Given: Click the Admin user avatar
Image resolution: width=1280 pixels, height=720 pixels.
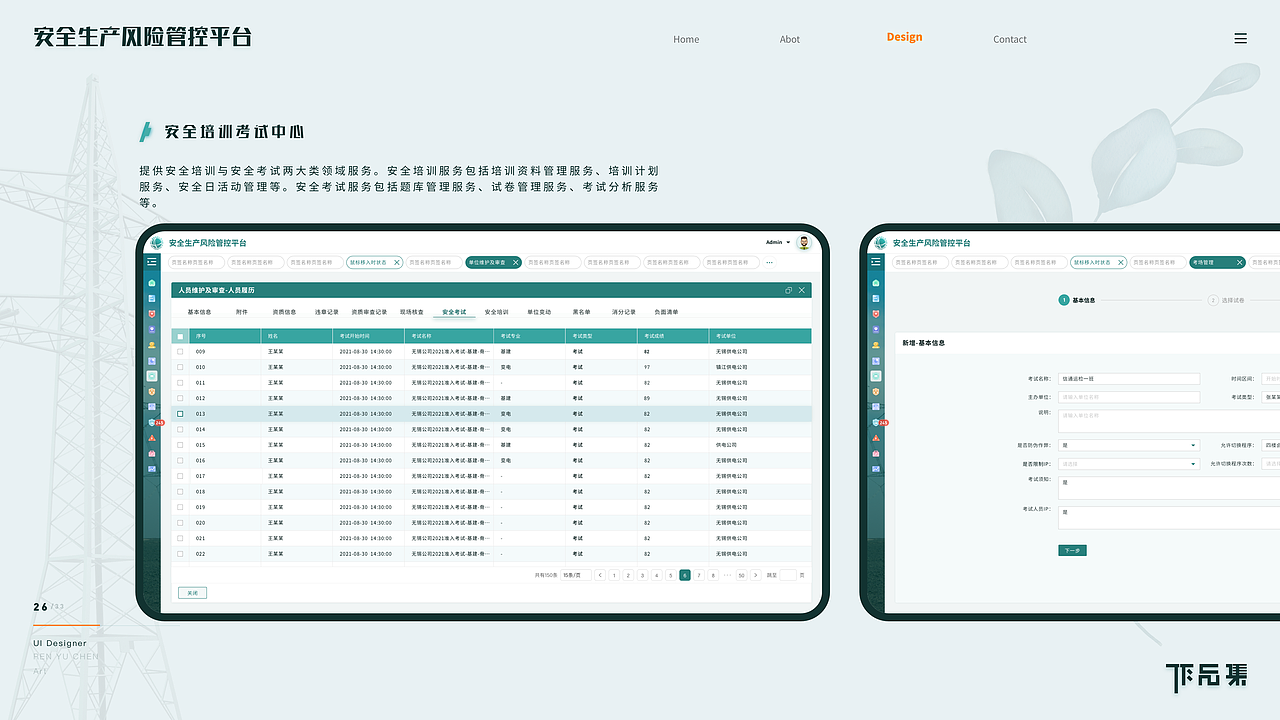Looking at the screenshot, I should tap(804, 242).
